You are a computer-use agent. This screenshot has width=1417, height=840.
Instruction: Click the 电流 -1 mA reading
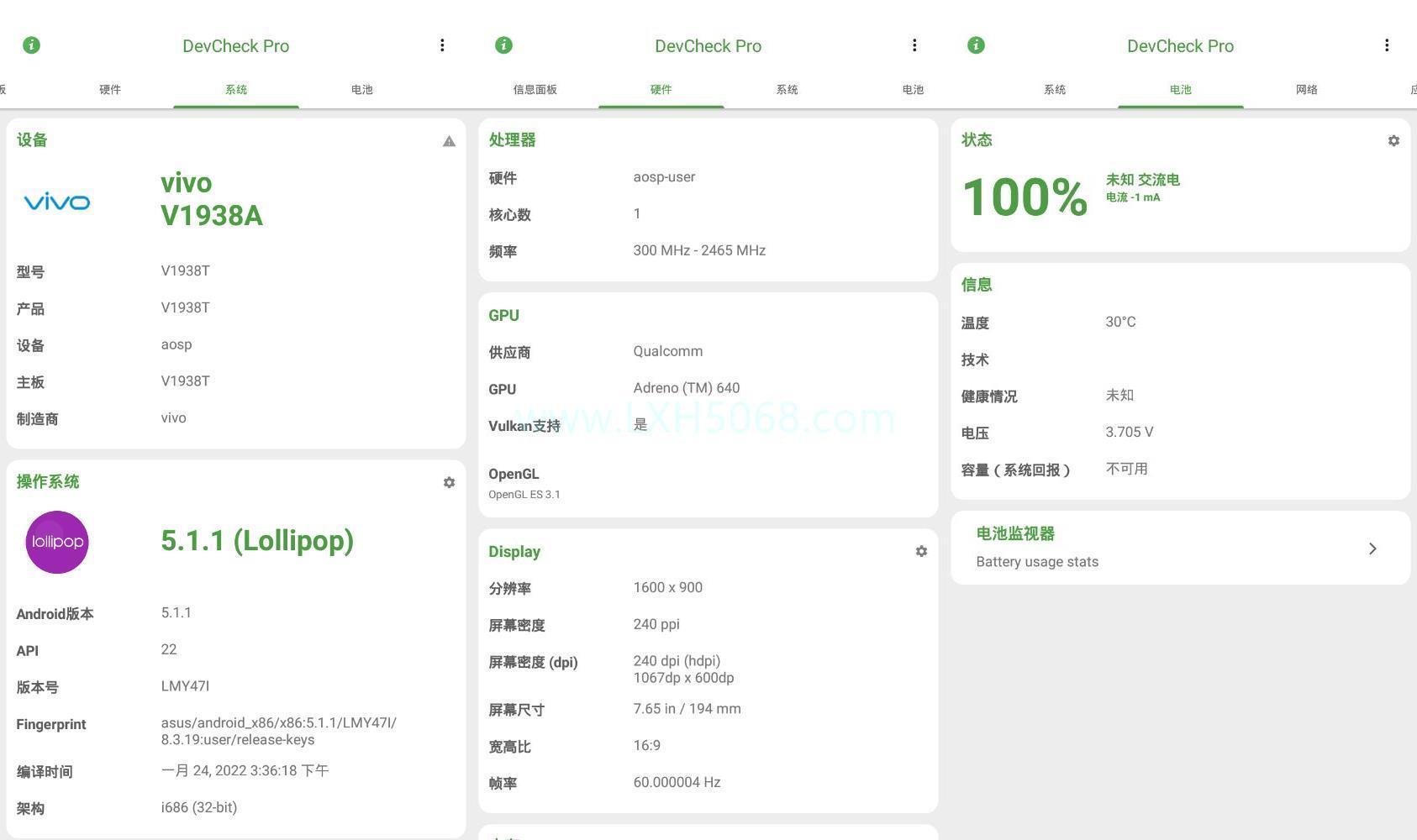pyautogui.click(x=1133, y=197)
